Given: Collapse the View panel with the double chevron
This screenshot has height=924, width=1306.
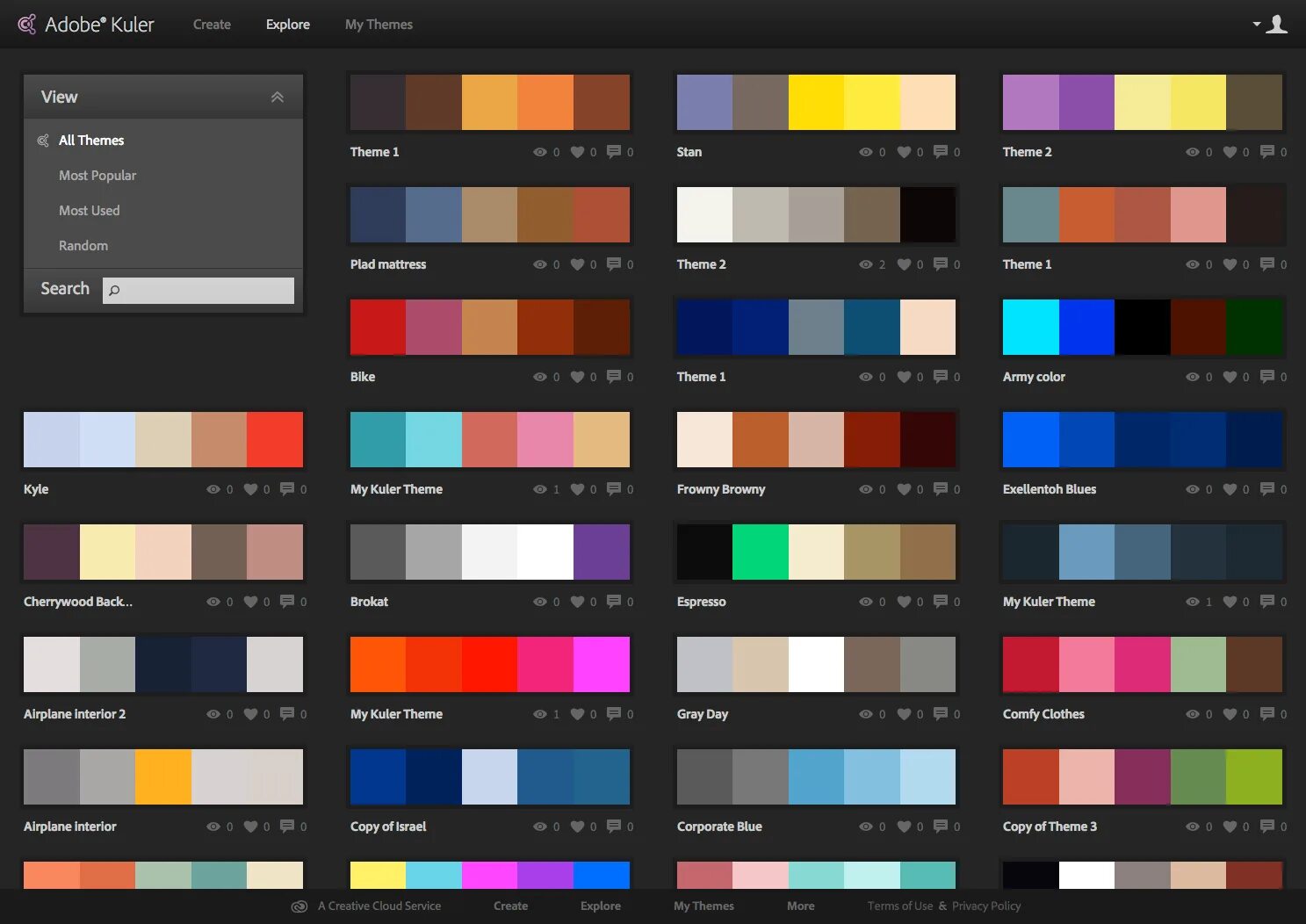Looking at the screenshot, I should [x=278, y=97].
